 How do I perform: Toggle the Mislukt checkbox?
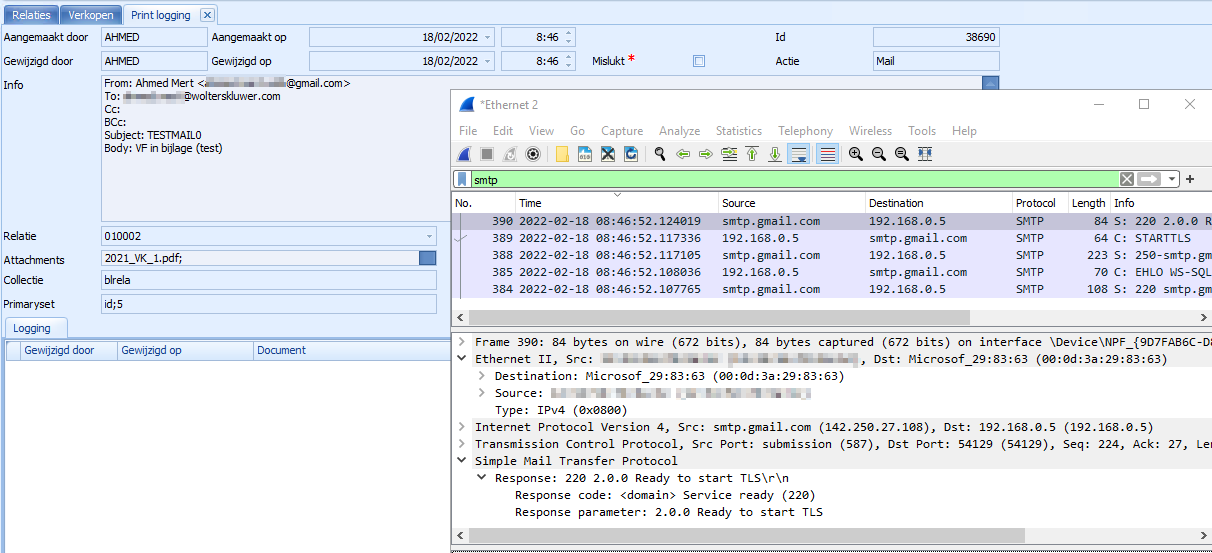click(699, 61)
